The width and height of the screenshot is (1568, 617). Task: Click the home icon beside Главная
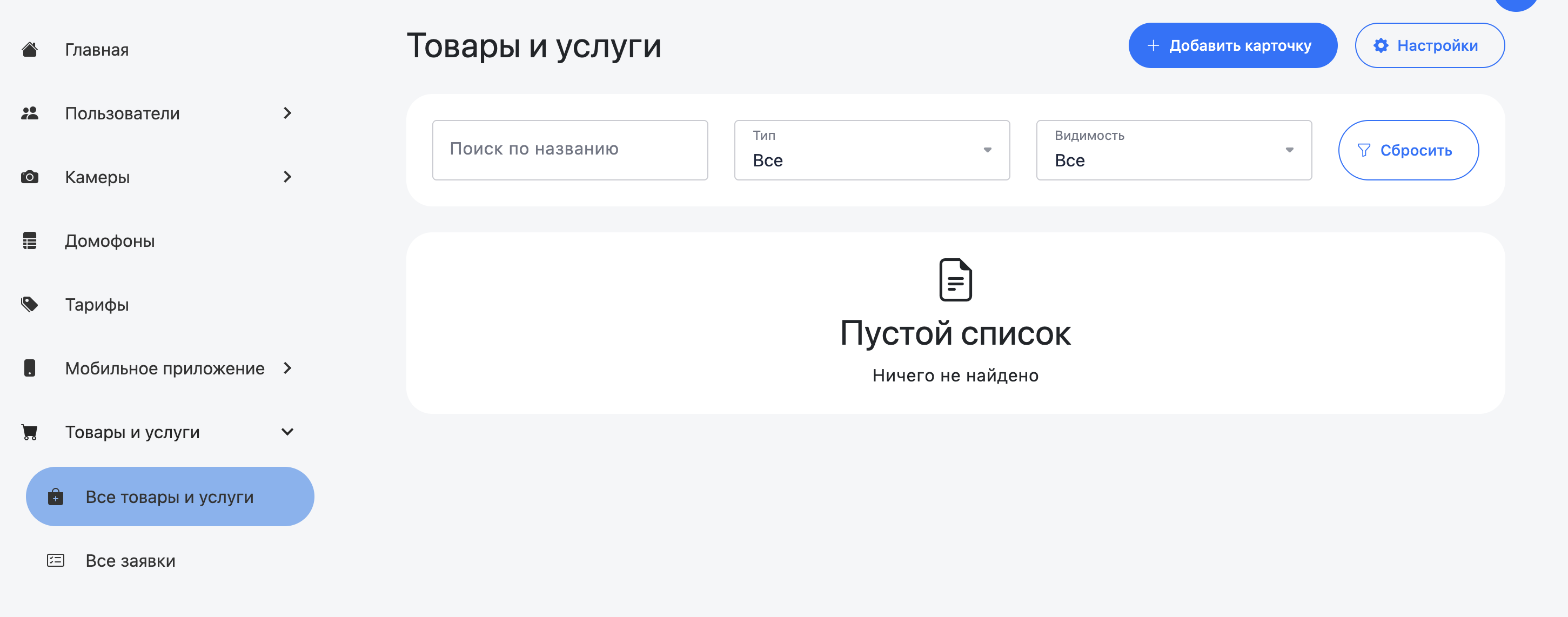pos(29,49)
